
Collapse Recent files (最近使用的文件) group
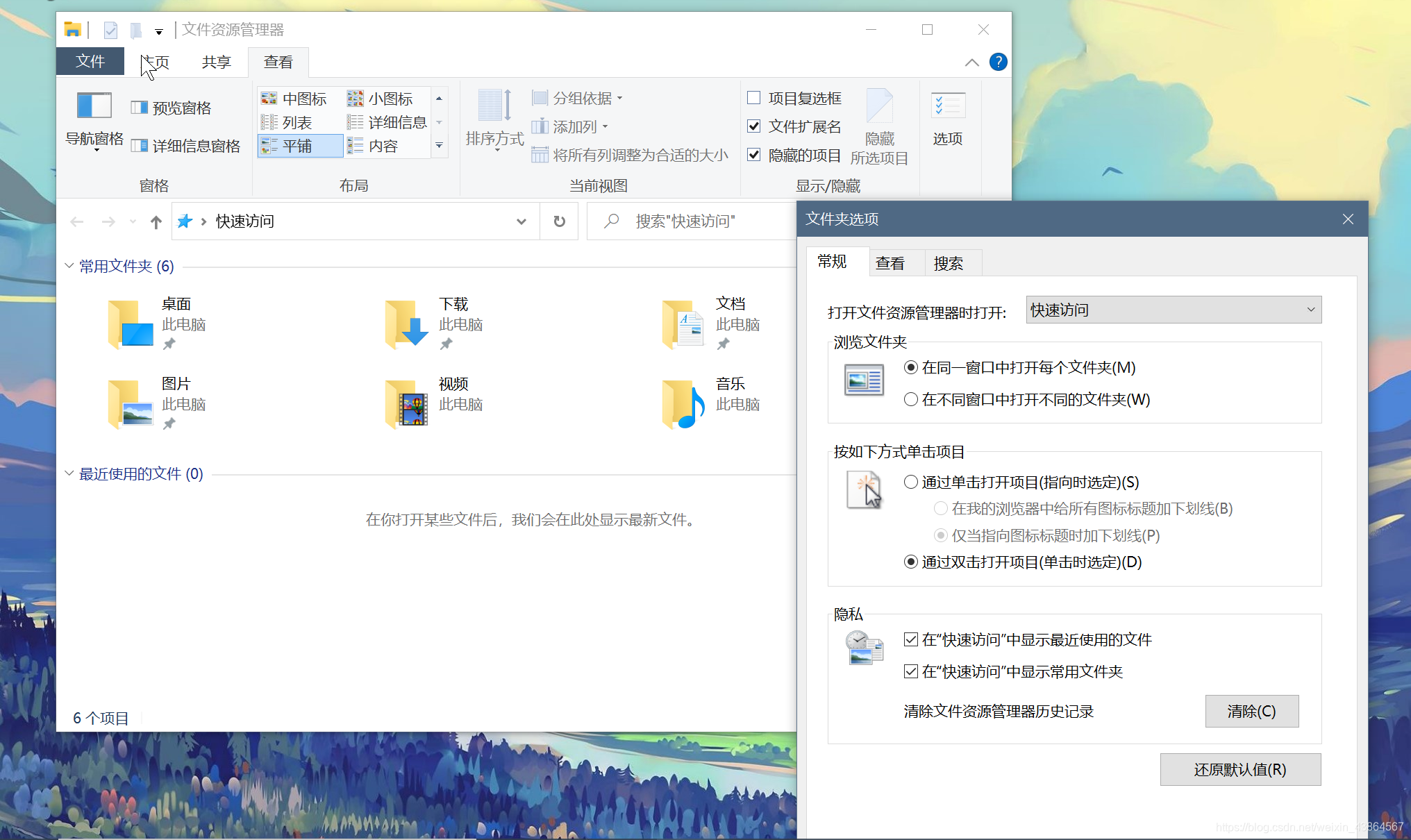click(x=69, y=473)
